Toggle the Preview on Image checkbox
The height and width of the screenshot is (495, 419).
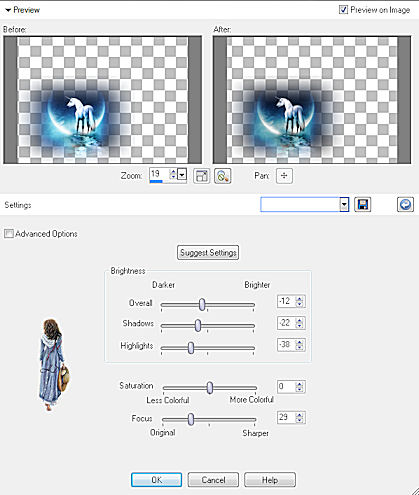coord(343,10)
